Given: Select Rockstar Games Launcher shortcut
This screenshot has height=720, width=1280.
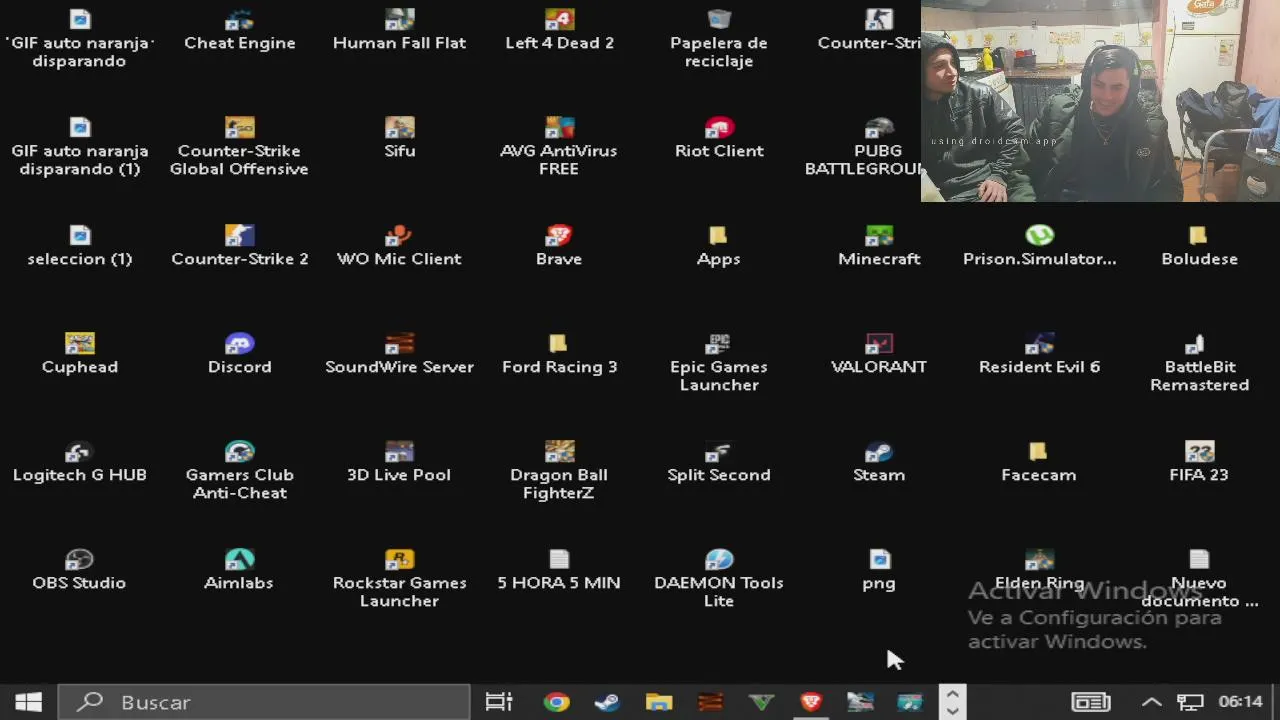Looking at the screenshot, I should [x=399, y=579].
